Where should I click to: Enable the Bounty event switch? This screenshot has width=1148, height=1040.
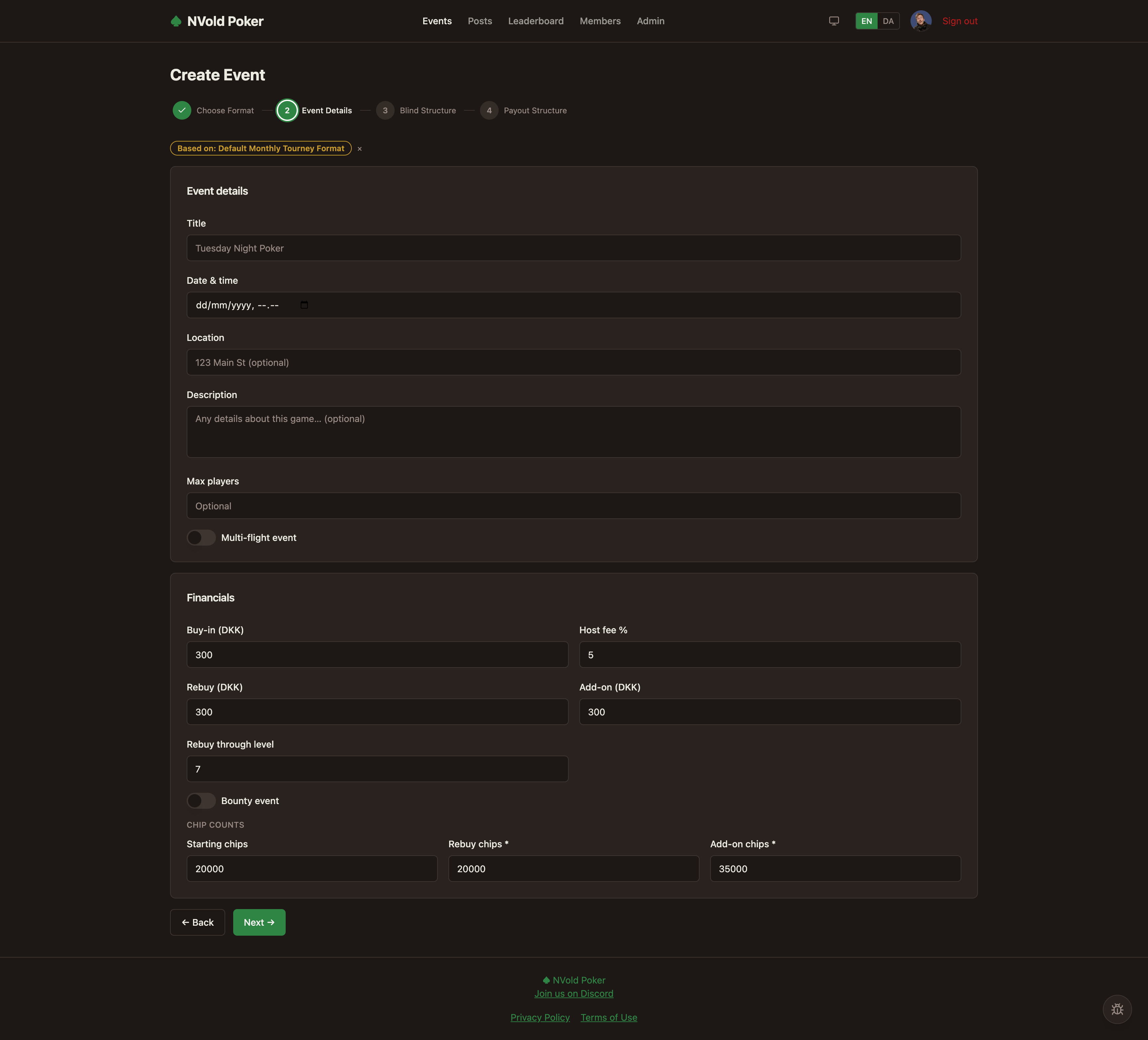(x=201, y=801)
